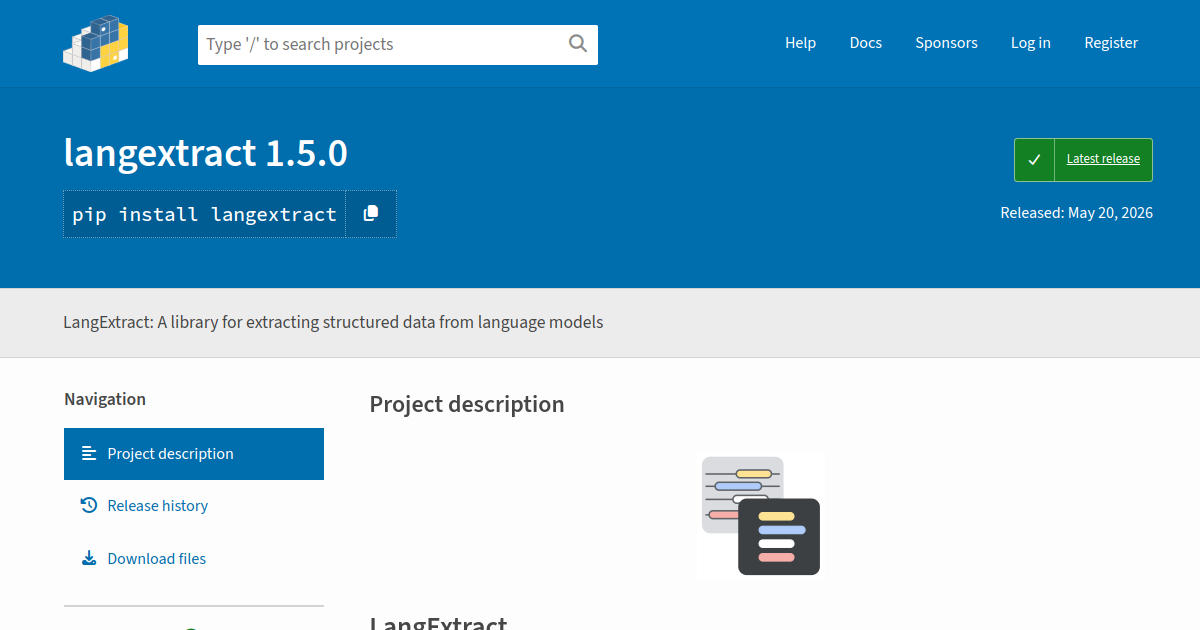Select the Navigation heading

(105, 399)
